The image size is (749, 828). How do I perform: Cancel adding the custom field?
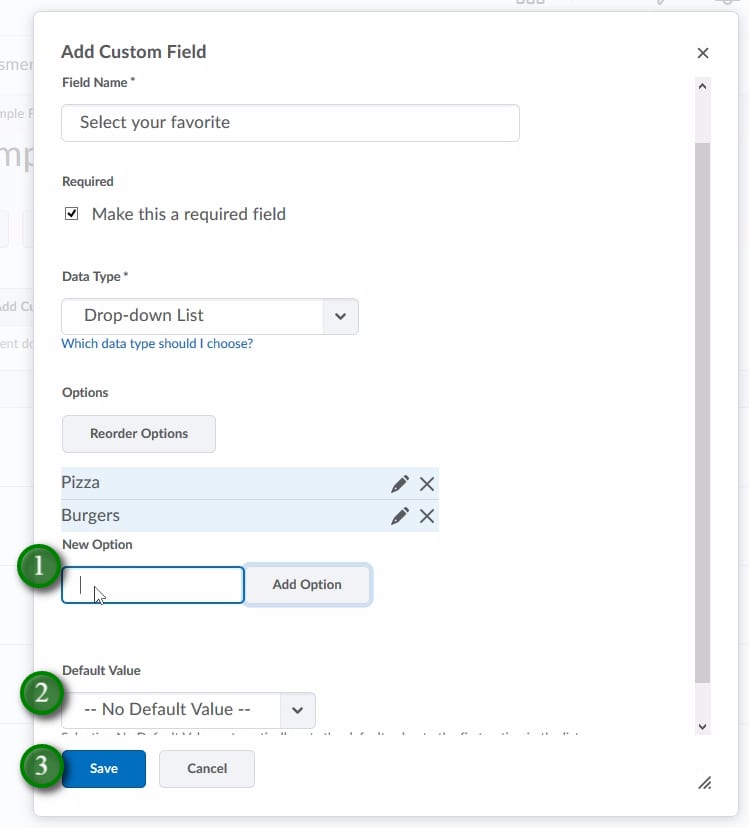point(207,769)
